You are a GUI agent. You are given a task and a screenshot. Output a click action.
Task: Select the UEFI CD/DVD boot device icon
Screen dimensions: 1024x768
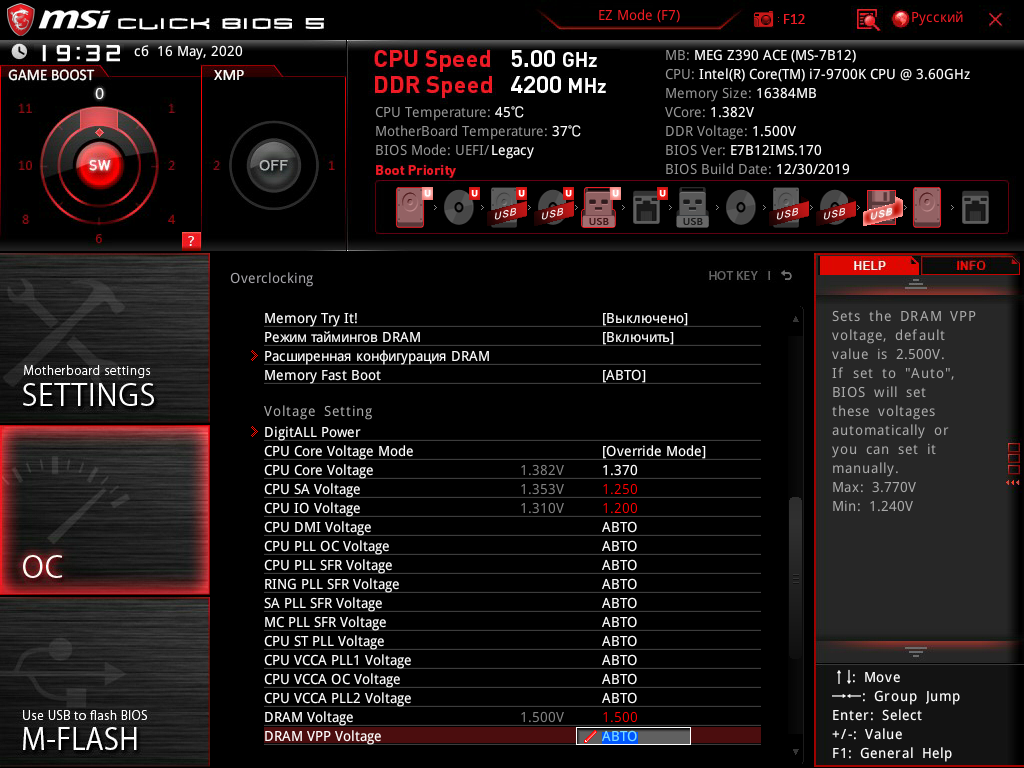pos(458,208)
